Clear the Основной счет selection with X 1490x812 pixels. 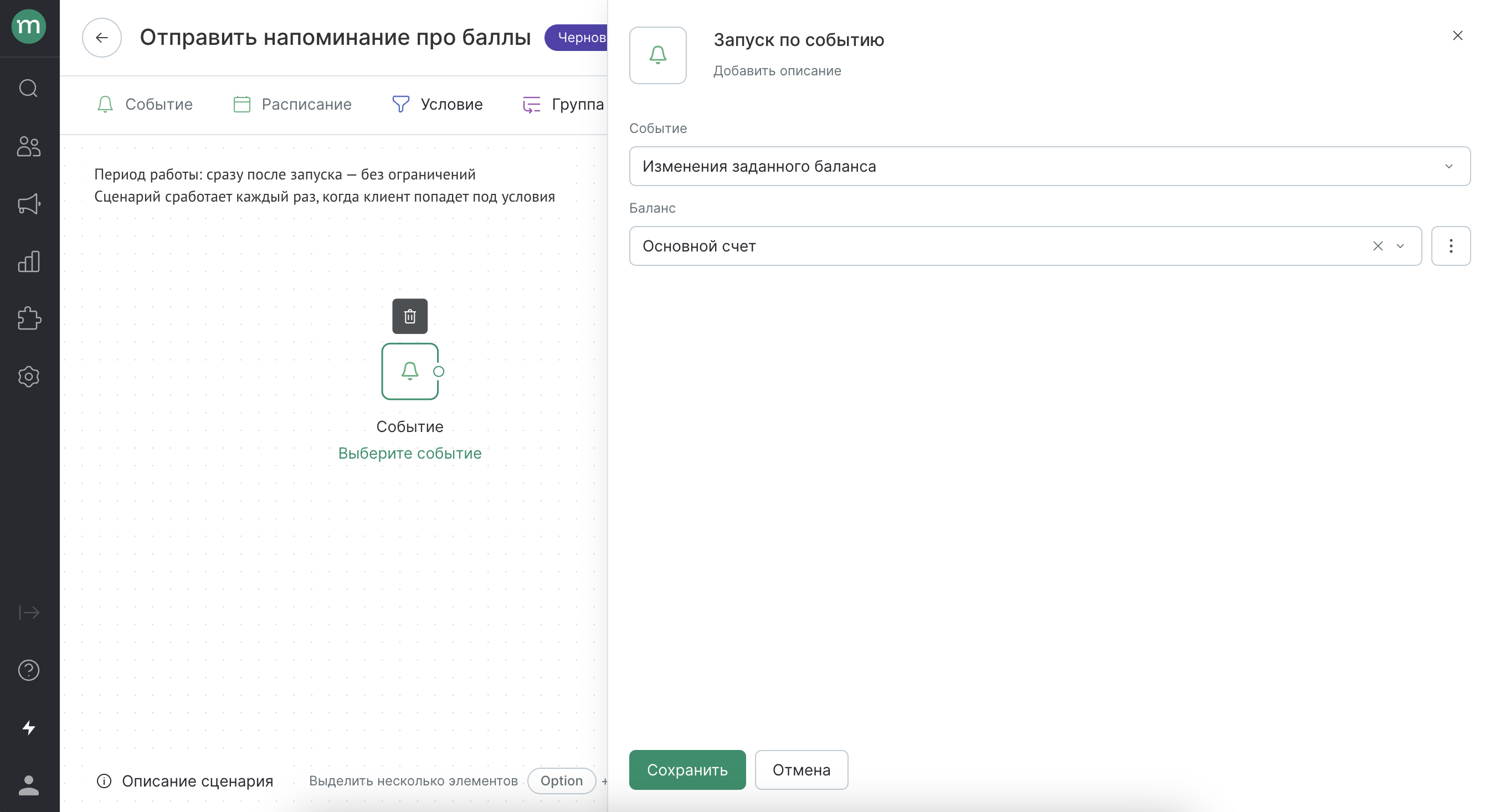(x=1378, y=246)
